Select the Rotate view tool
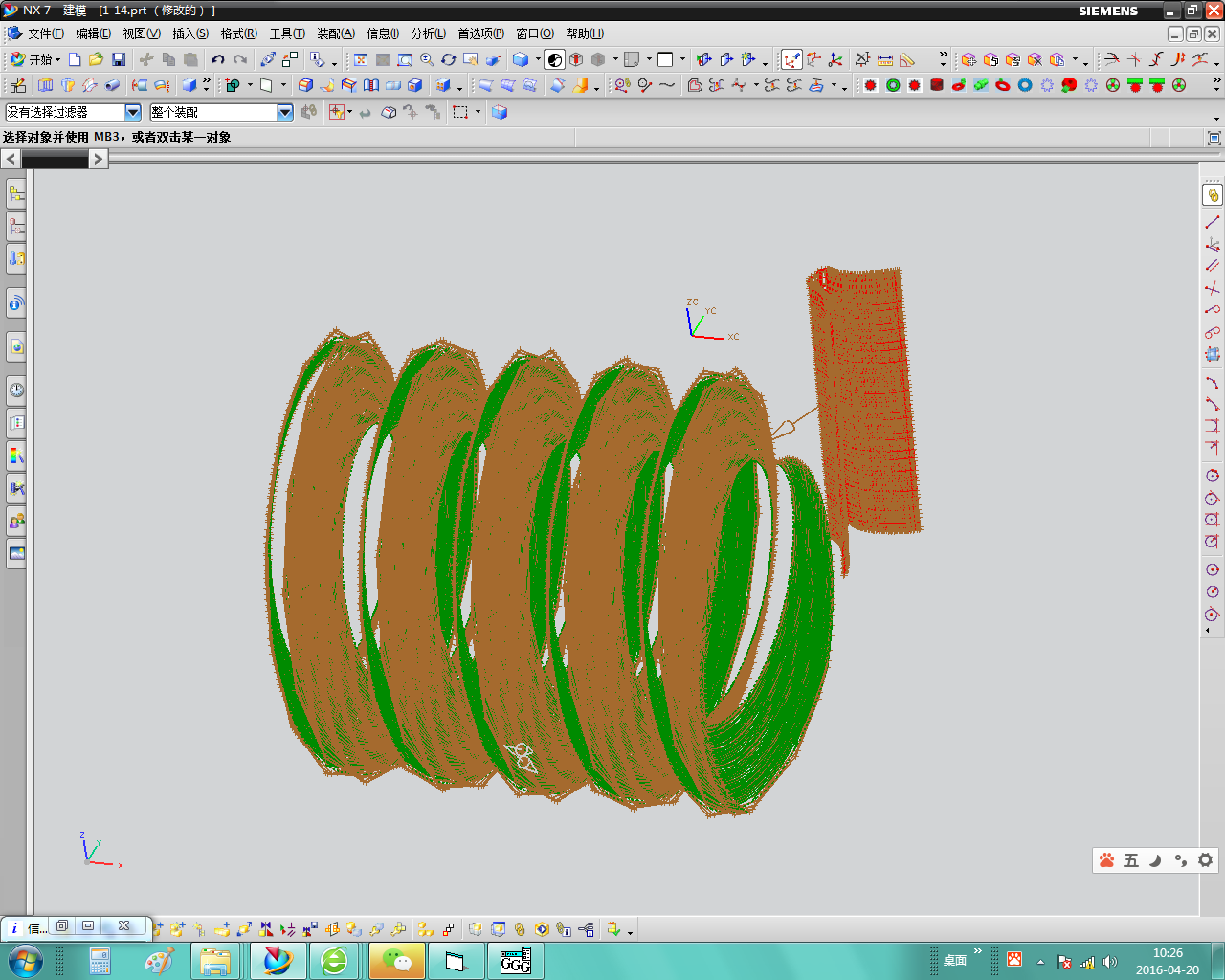1225x980 pixels. (449, 59)
